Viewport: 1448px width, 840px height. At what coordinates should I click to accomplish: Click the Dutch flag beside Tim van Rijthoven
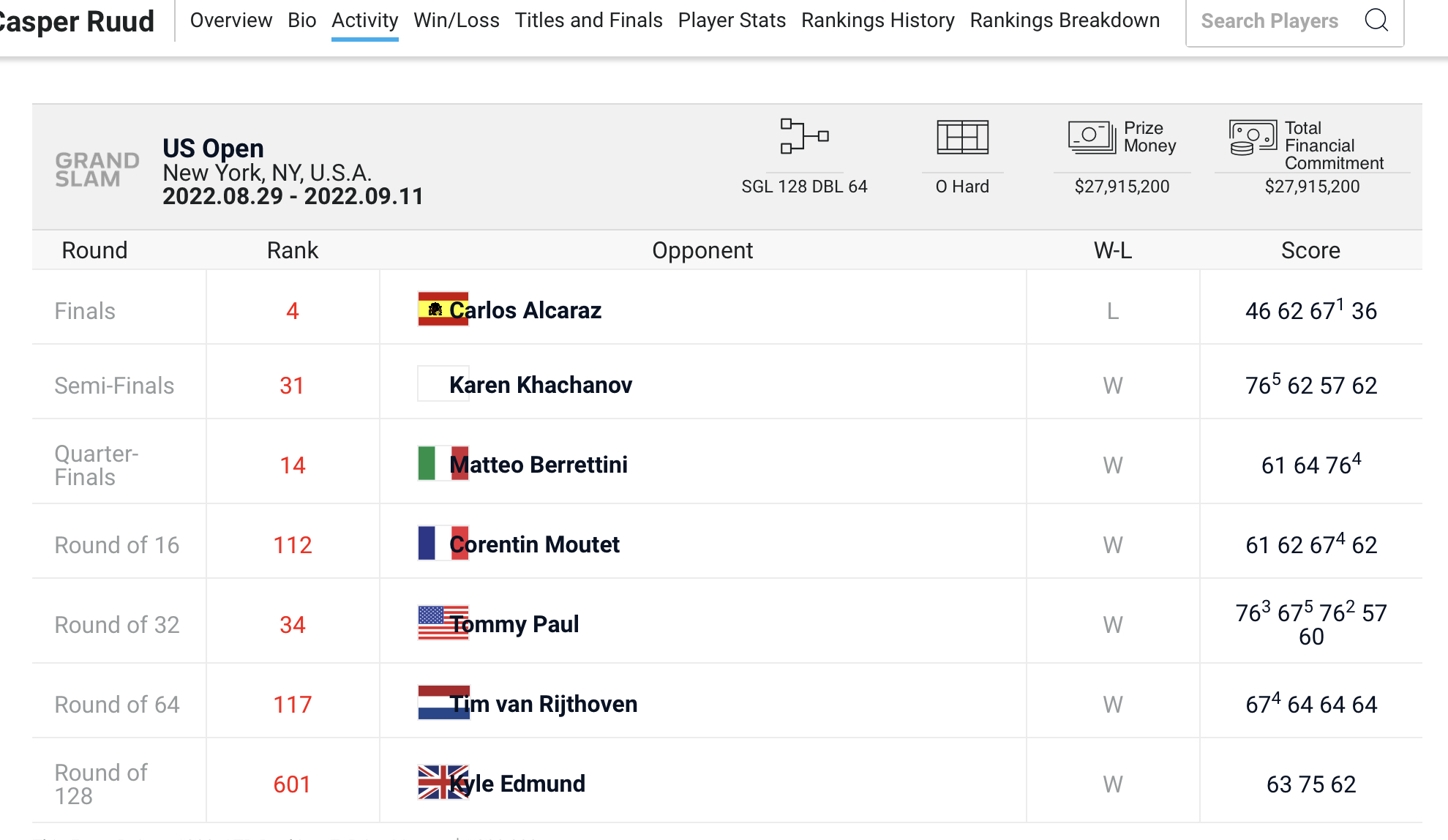coord(443,702)
